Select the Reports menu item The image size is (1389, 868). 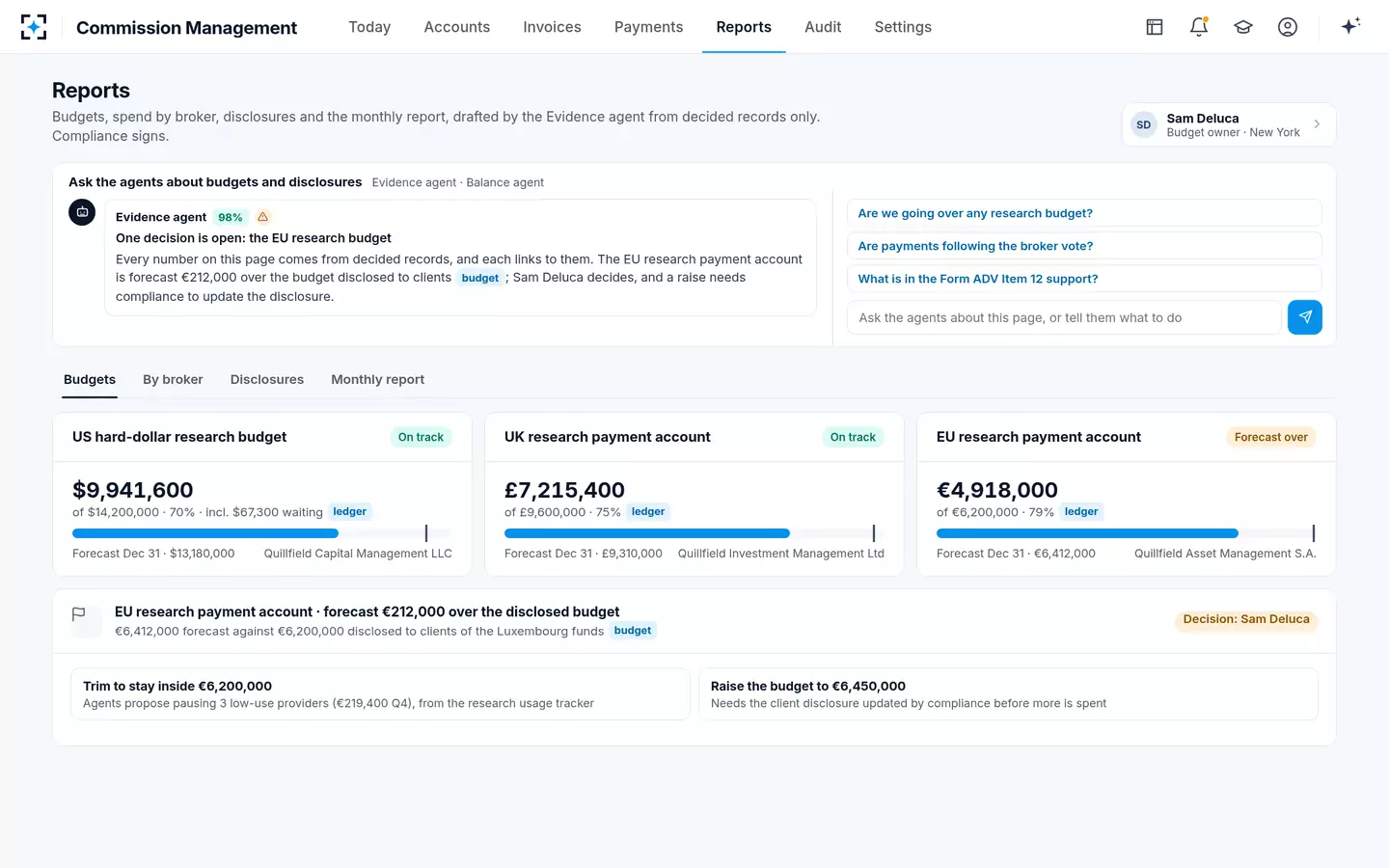pyautogui.click(x=744, y=27)
